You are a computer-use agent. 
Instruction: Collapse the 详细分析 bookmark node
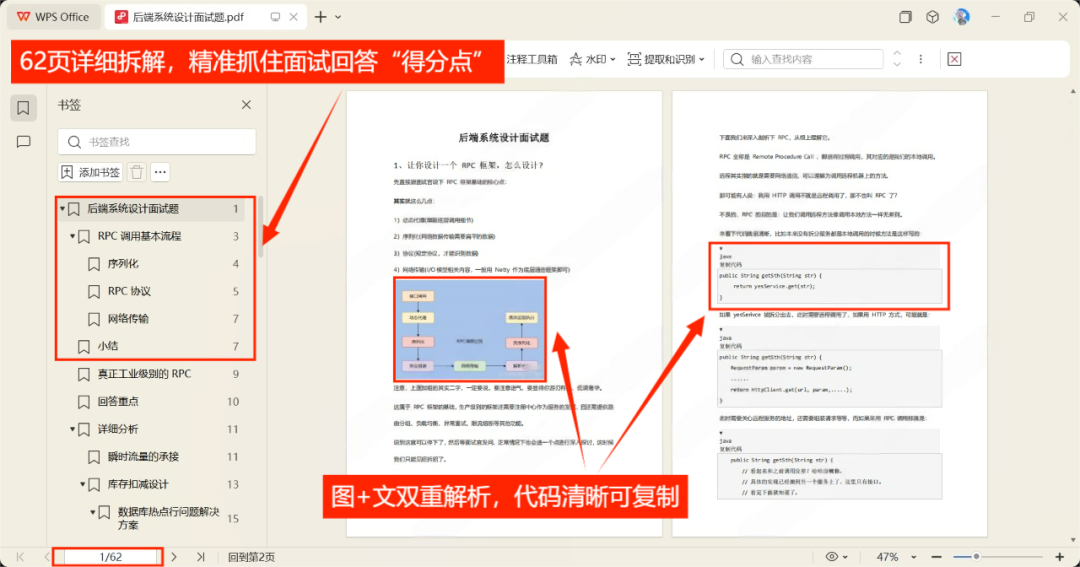pos(72,429)
